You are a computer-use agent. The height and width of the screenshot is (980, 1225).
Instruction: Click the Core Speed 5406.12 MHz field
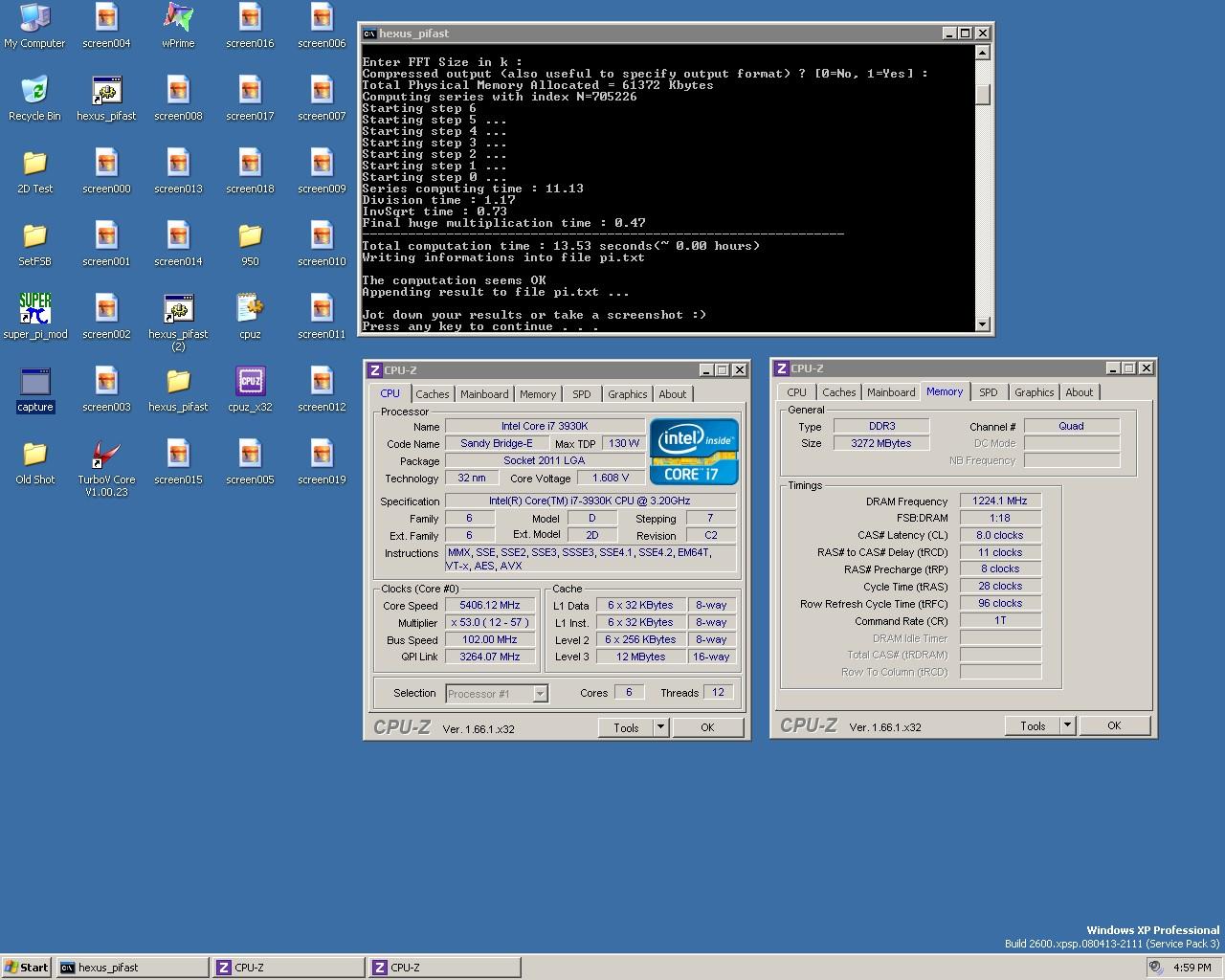(490, 606)
